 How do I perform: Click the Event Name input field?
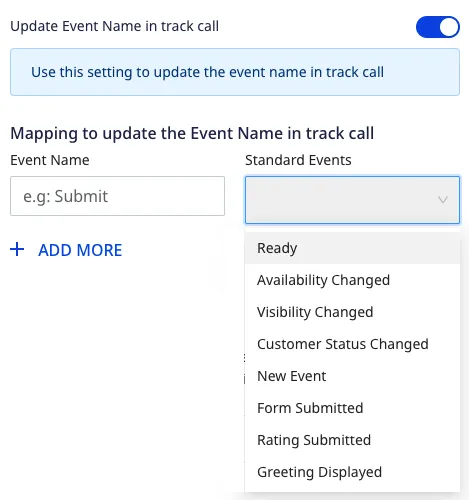tap(117, 196)
